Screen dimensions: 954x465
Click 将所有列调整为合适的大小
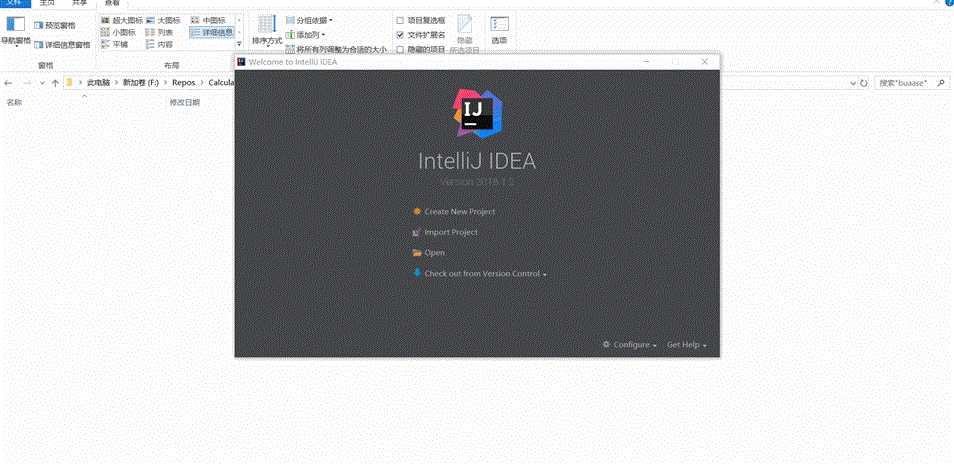337,50
